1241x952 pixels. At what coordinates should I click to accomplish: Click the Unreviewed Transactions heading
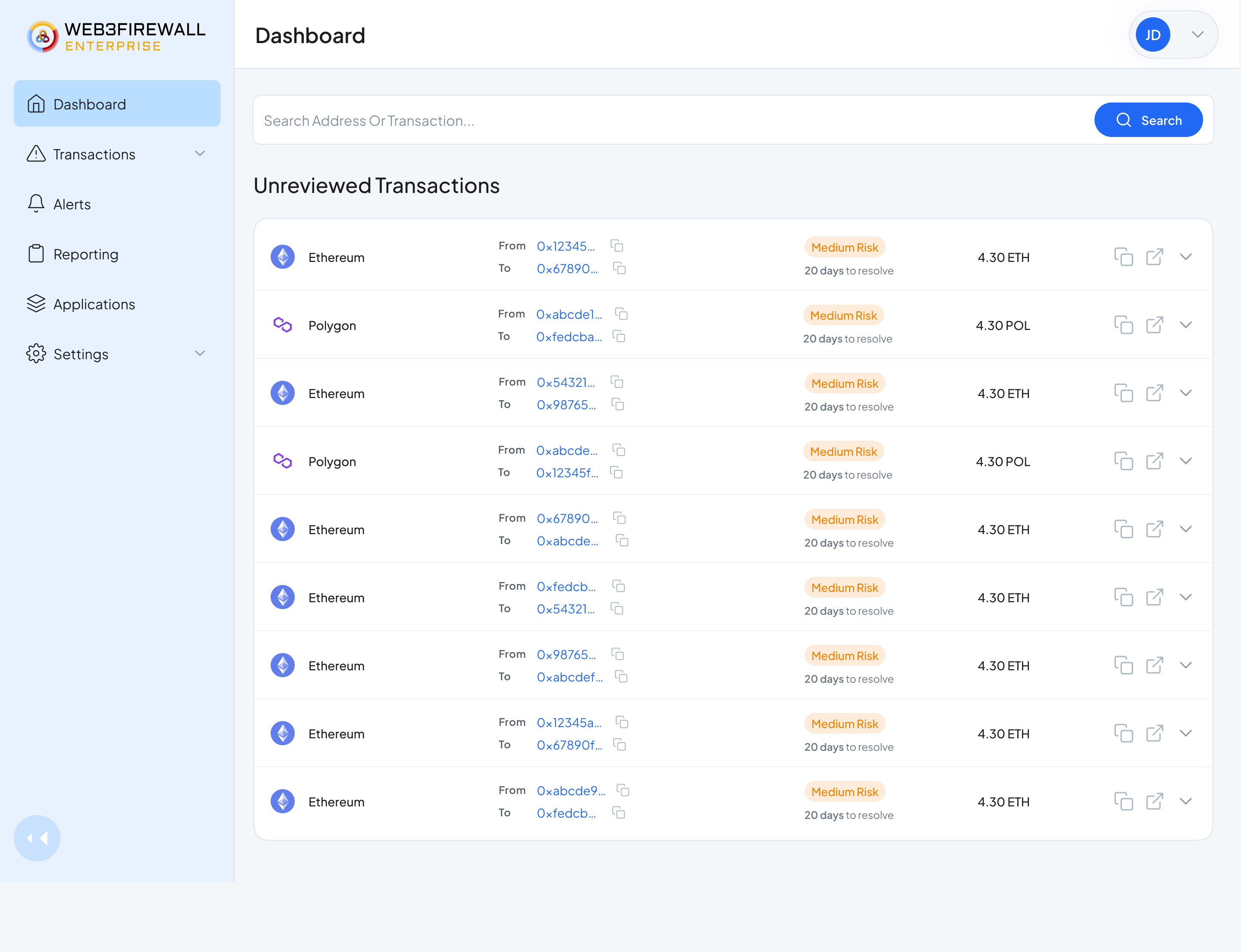tap(377, 185)
